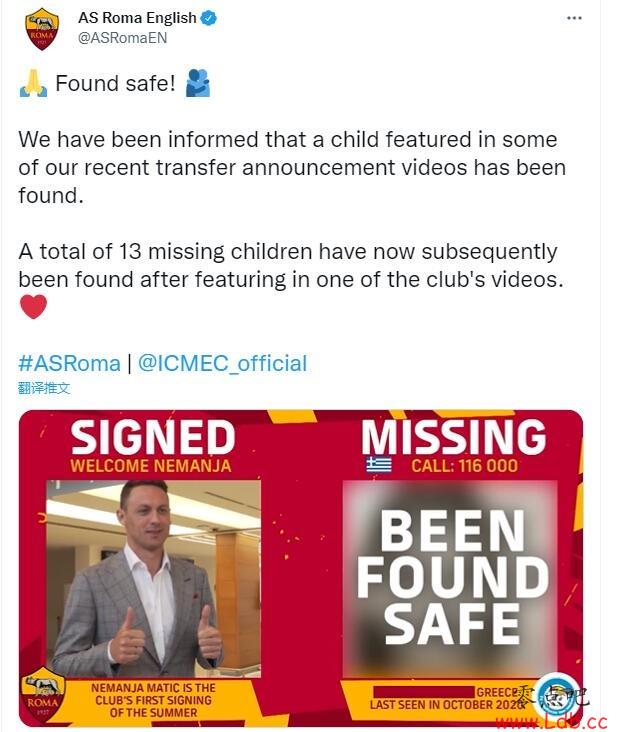The height and width of the screenshot is (732, 617).
Task: Click the AS Roma English account name
Action: [137, 18]
